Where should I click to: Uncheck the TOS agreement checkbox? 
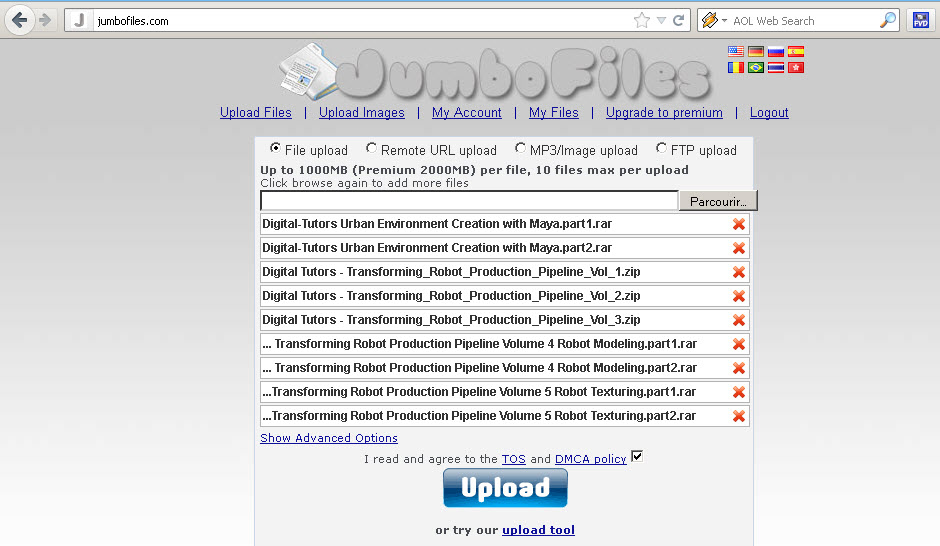pyautogui.click(x=637, y=457)
